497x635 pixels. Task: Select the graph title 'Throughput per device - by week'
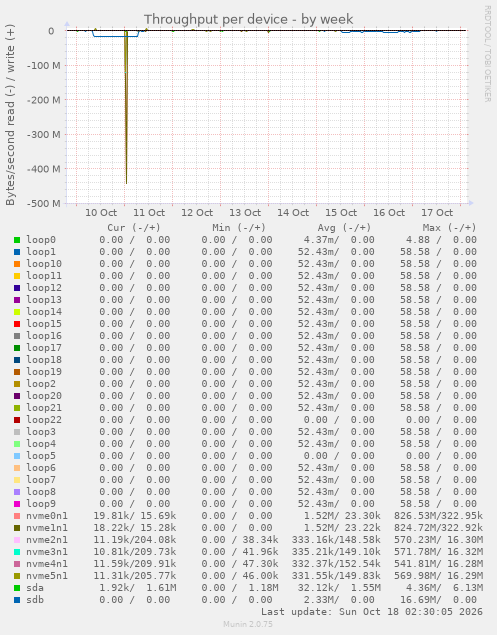click(x=249, y=19)
